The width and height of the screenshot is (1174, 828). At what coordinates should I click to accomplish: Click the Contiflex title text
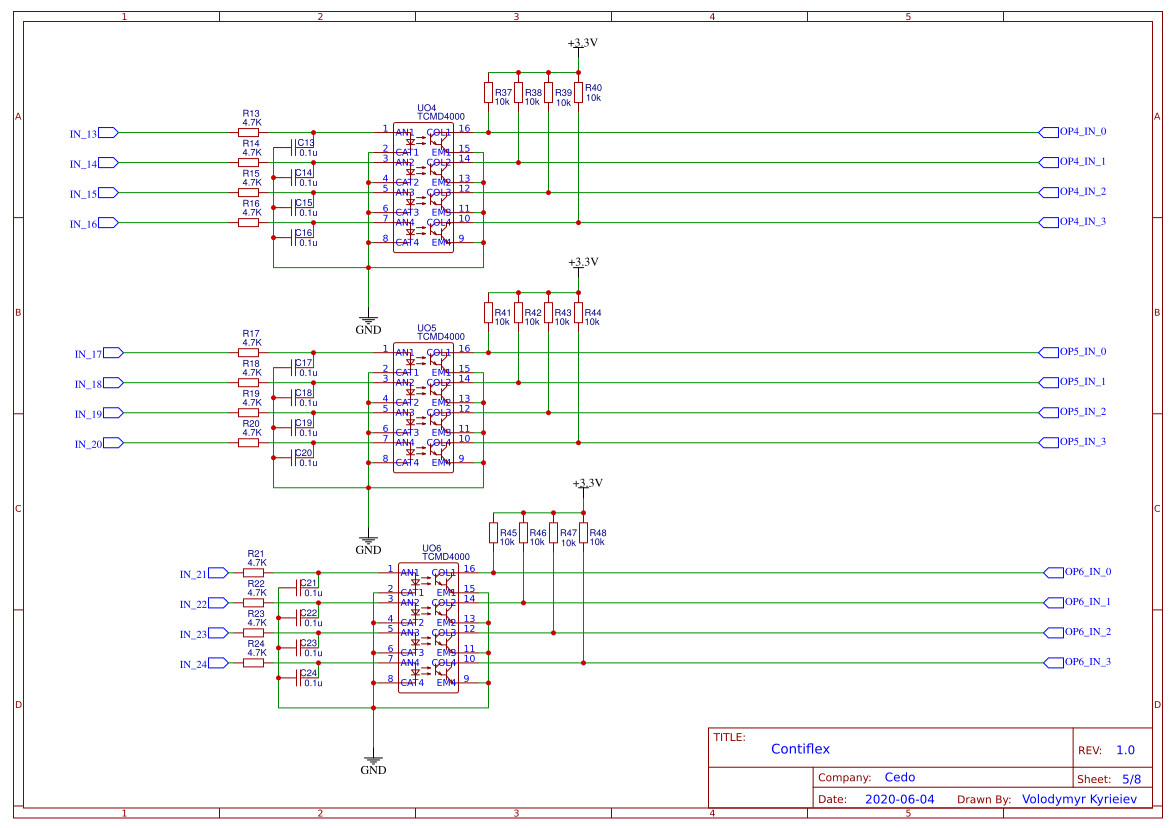click(800, 748)
